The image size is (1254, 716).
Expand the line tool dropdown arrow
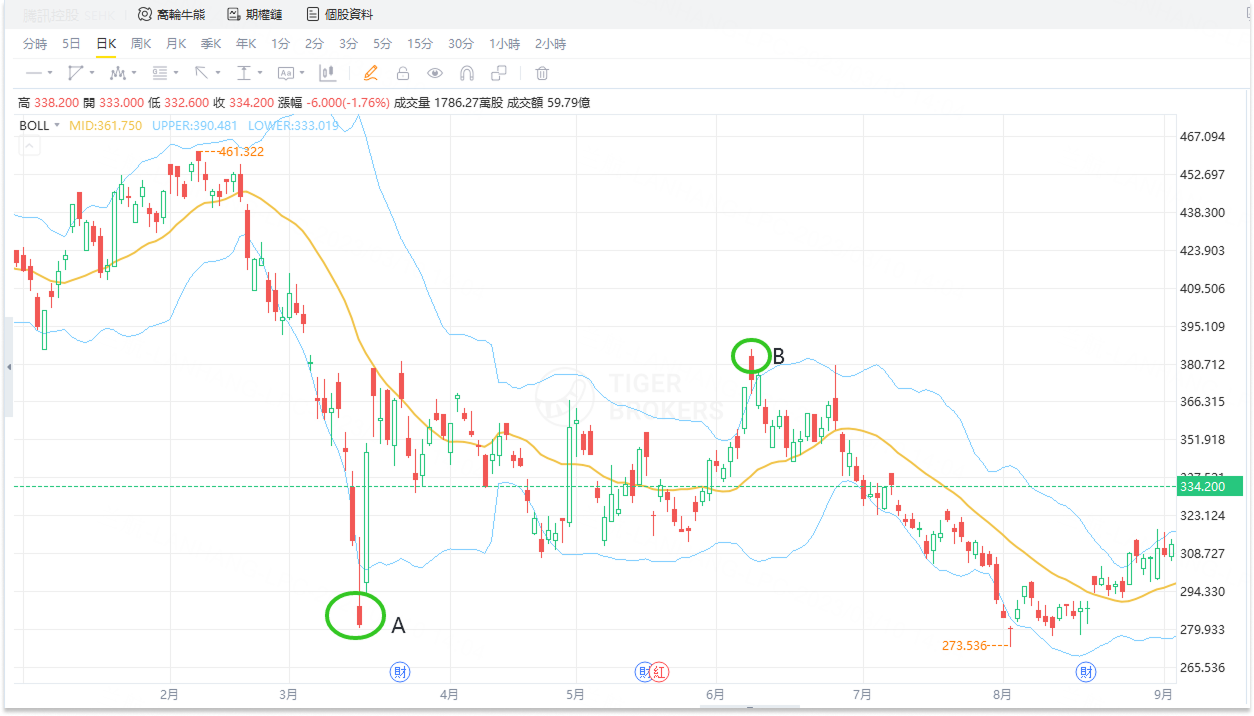(50, 73)
